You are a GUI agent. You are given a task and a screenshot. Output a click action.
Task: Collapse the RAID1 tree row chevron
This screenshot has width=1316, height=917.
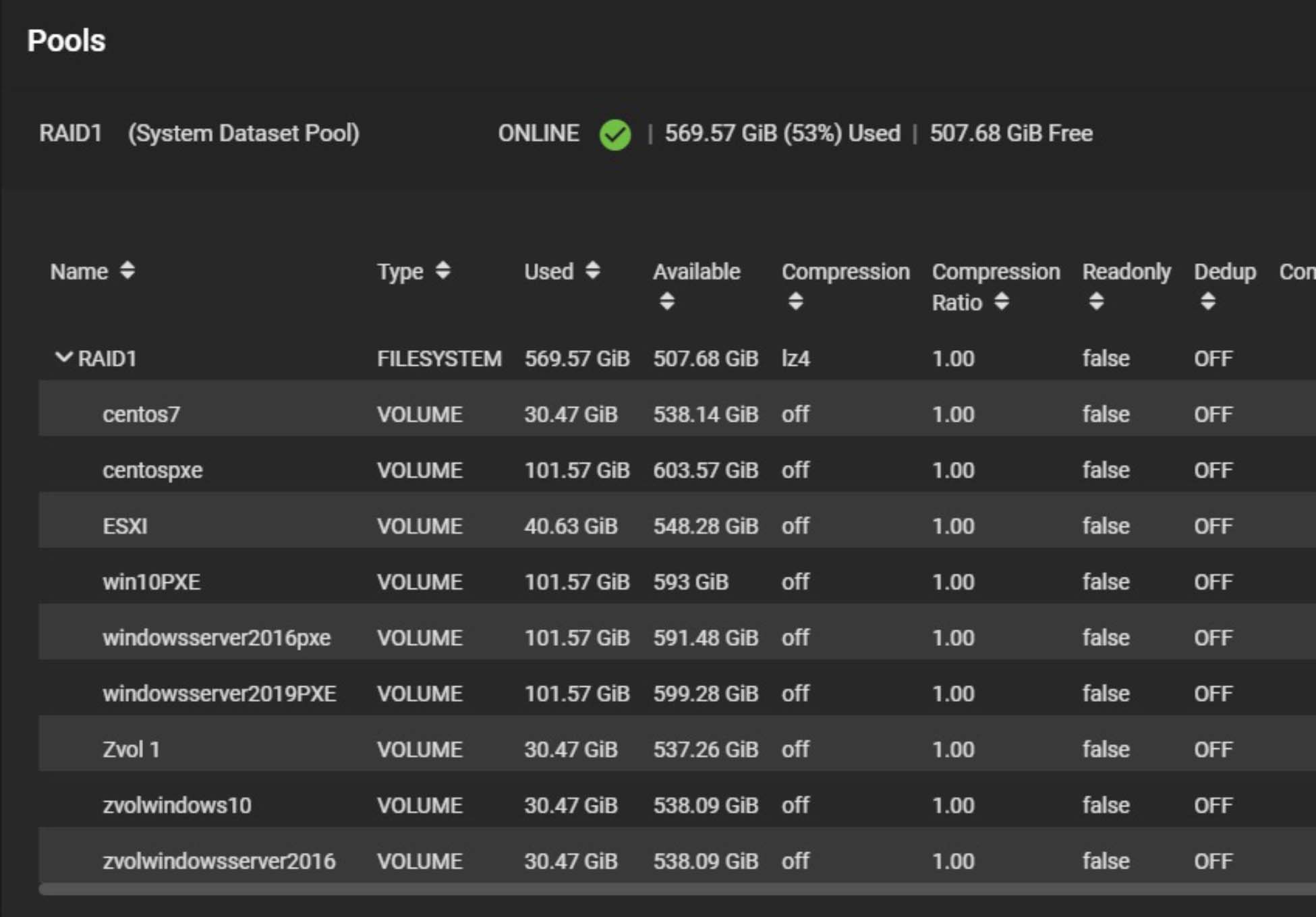(63, 357)
